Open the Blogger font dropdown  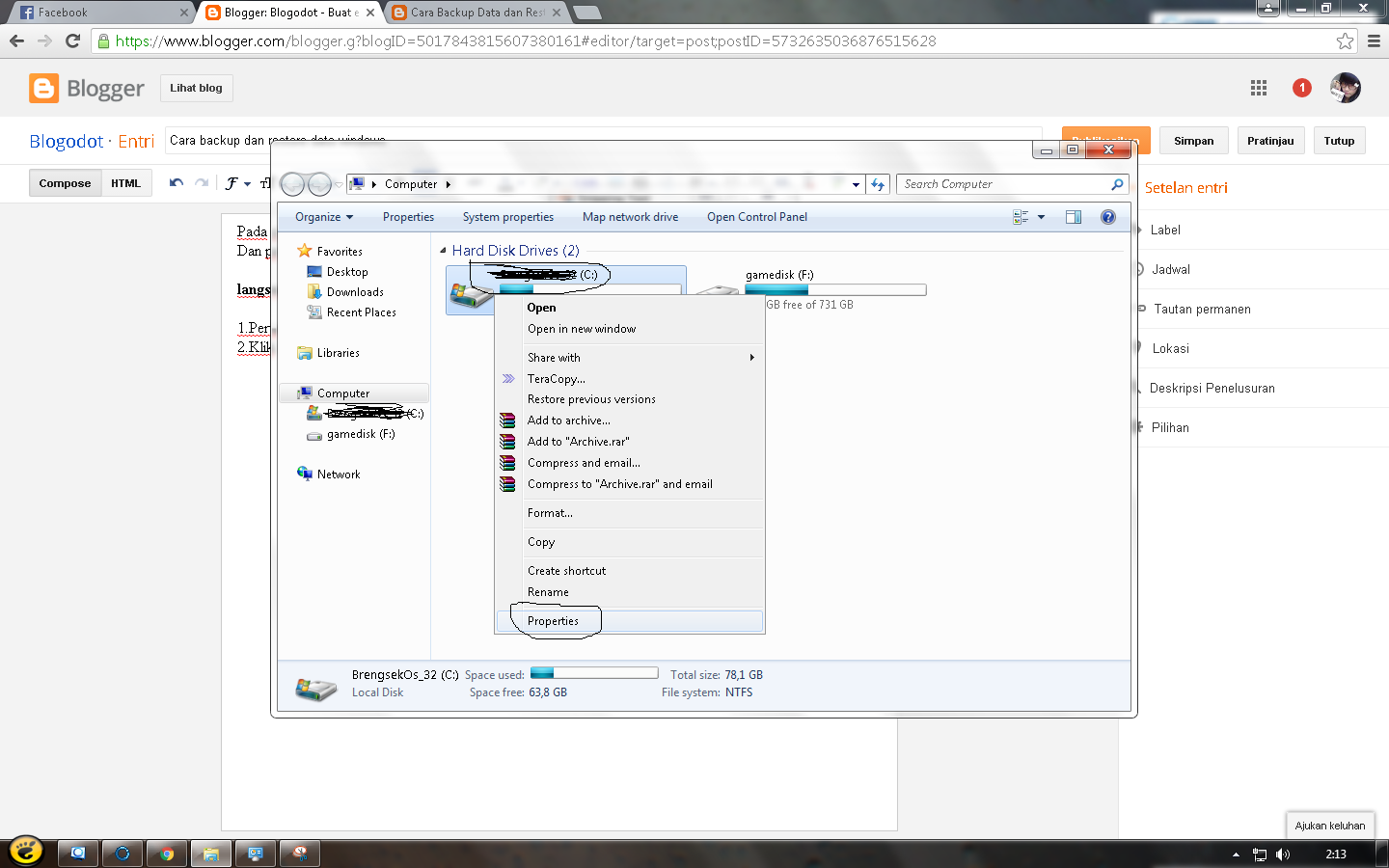click(x=238, y=183)
